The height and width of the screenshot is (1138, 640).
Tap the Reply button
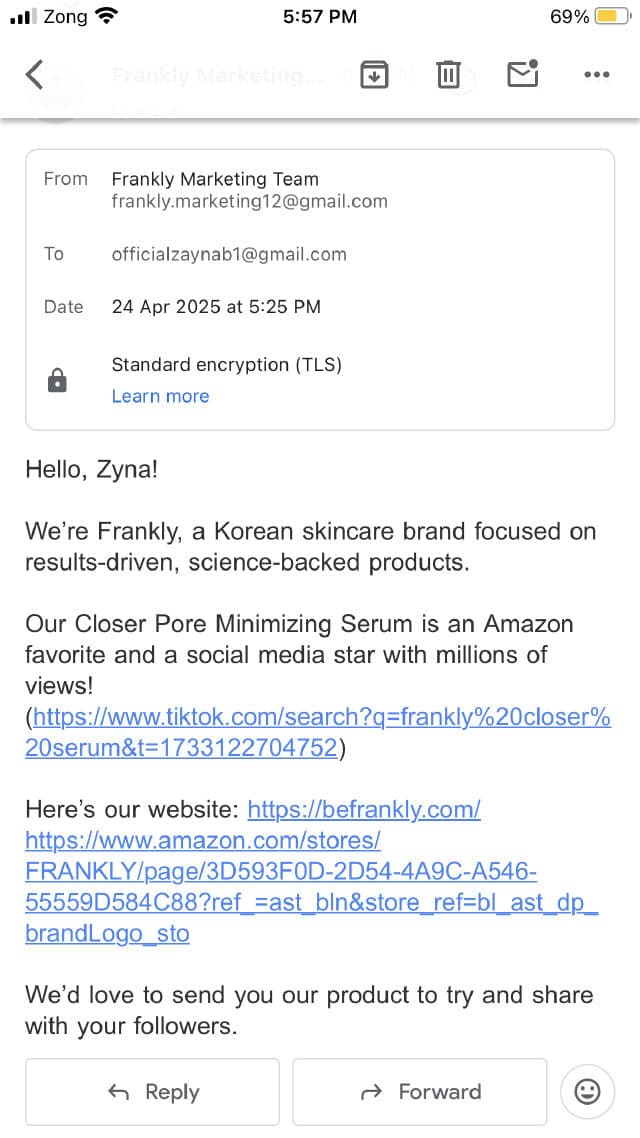click(x=152, y=1092)
